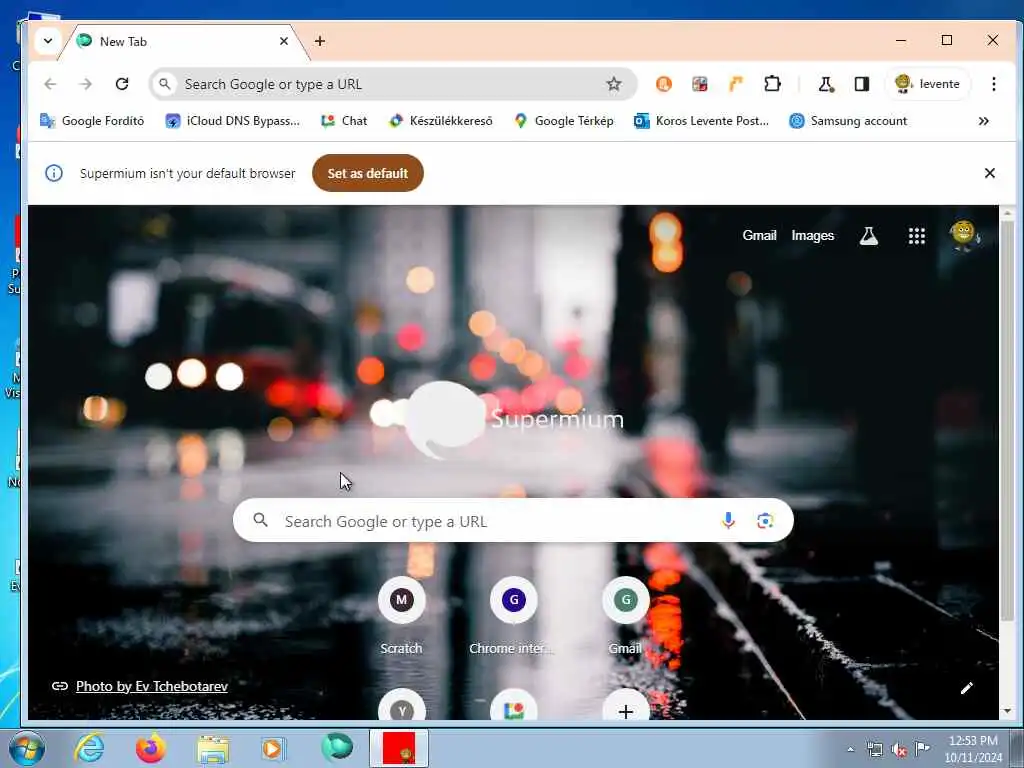Expand hidden bookmarks chevron
Screen dimensions: 1024x768
click(984, 121)
